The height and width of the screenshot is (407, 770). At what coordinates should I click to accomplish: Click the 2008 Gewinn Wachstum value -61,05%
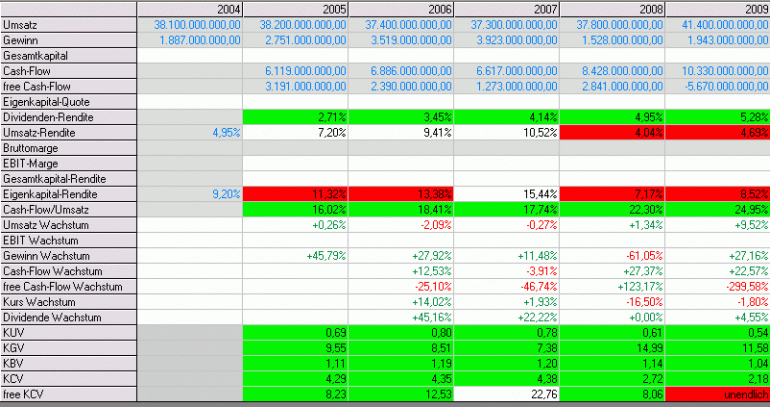(x=612, y=256)
